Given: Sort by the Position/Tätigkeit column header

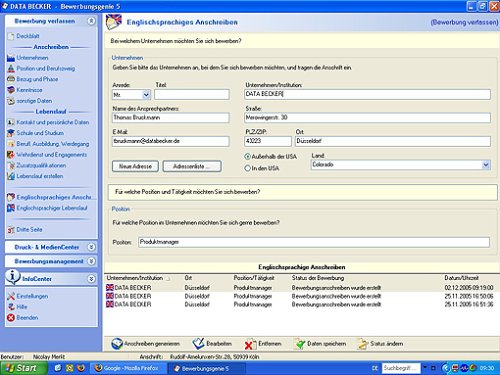Looking at the screenshot, I should point(254,278).
